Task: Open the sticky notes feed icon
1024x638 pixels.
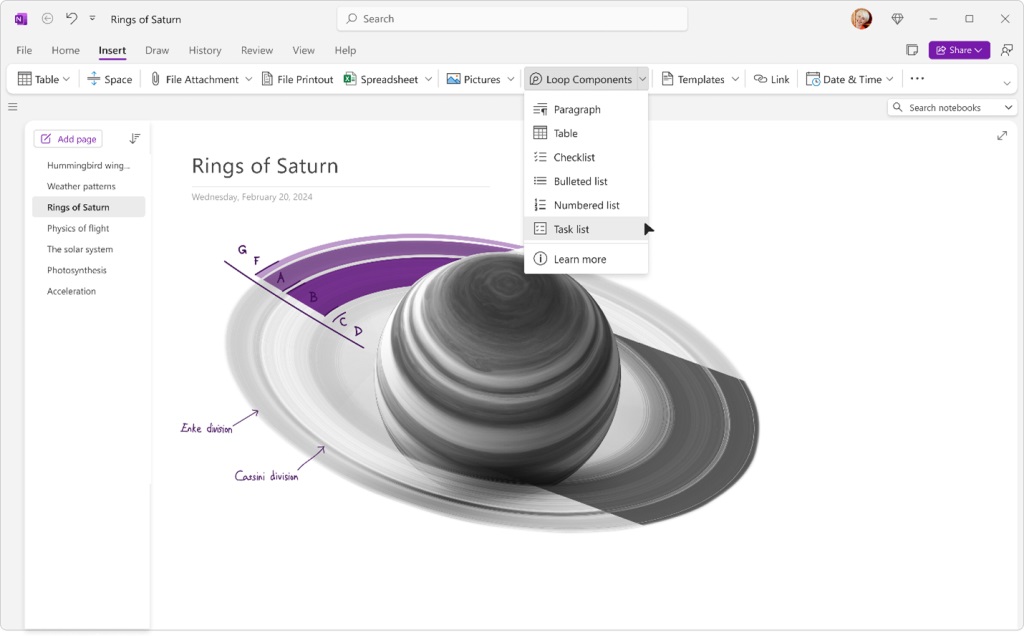Action: point(912,50)
